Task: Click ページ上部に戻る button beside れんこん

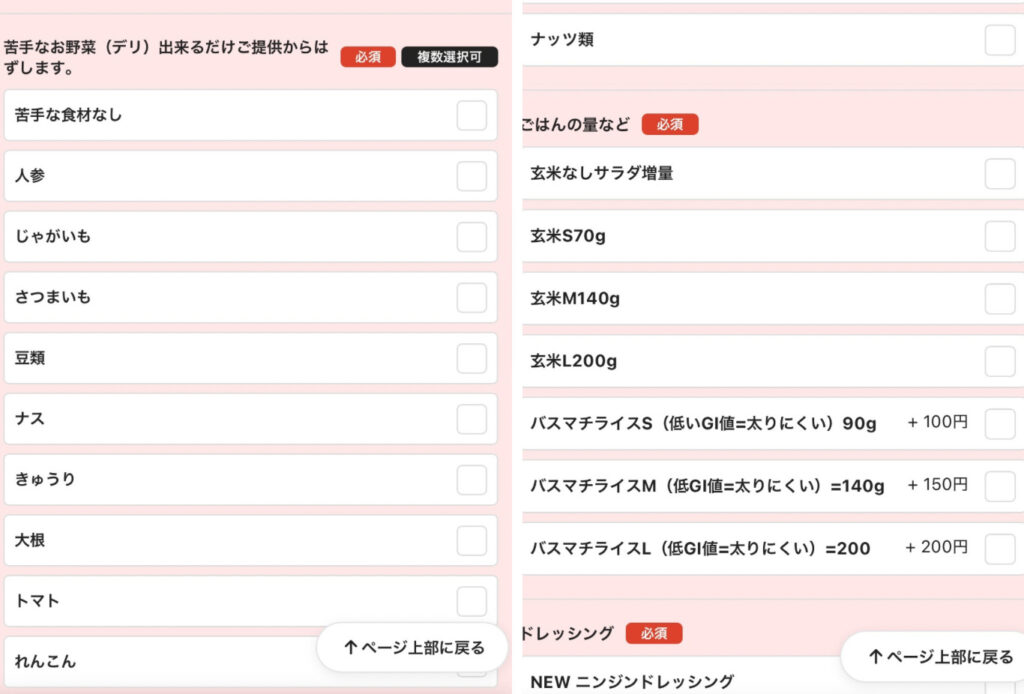Action: 414,648
